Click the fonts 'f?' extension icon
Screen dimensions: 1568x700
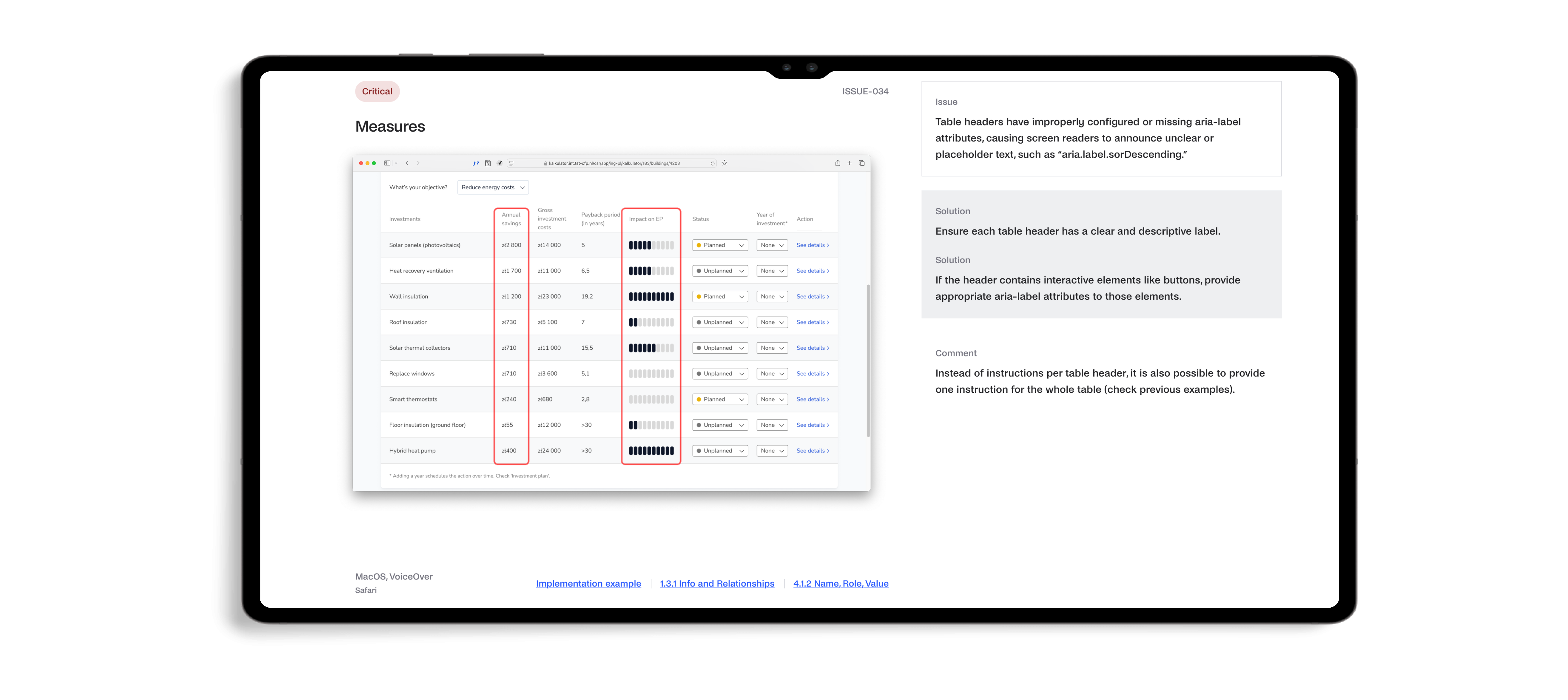(476, 163)
